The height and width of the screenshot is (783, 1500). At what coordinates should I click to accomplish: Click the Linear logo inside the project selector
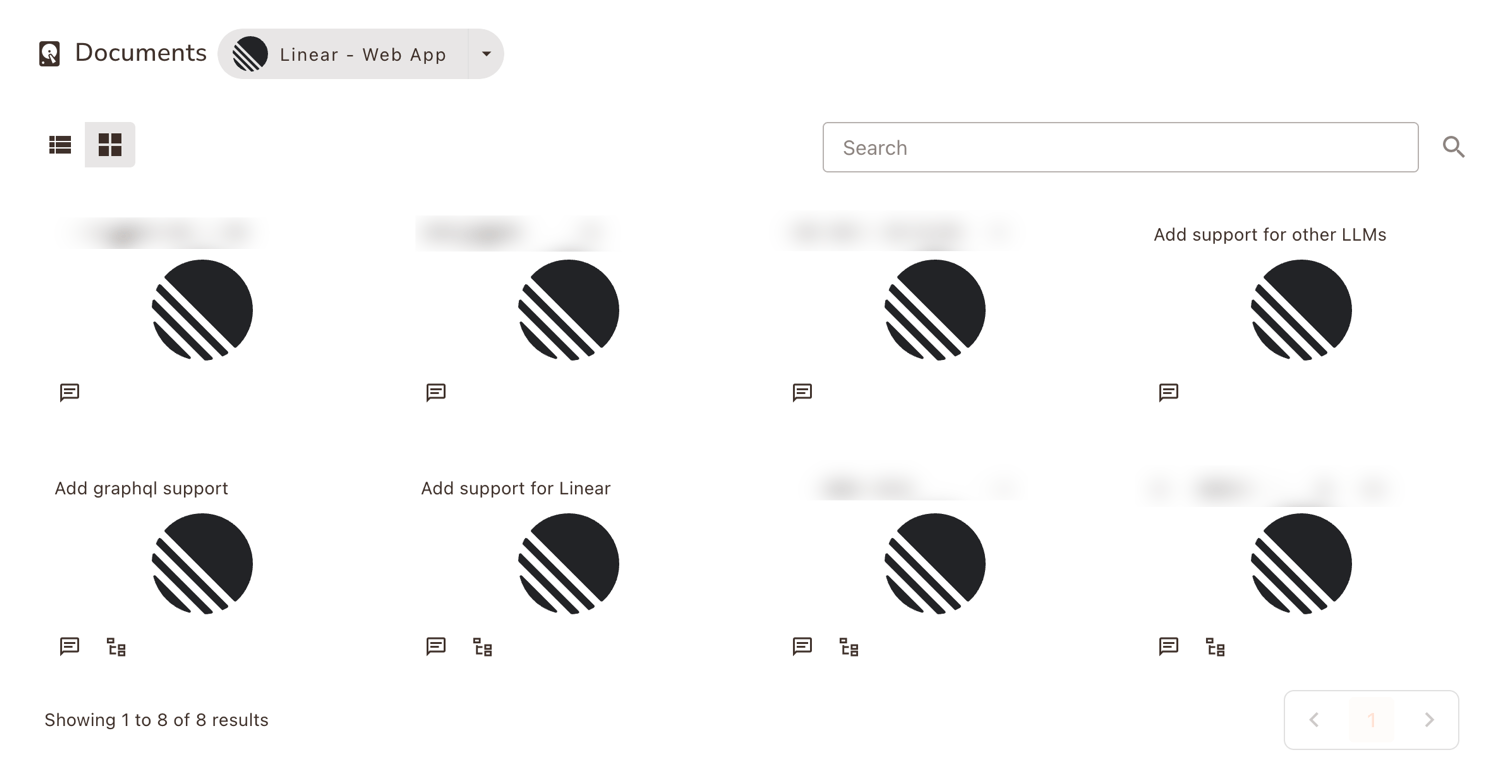coord(249,53)
